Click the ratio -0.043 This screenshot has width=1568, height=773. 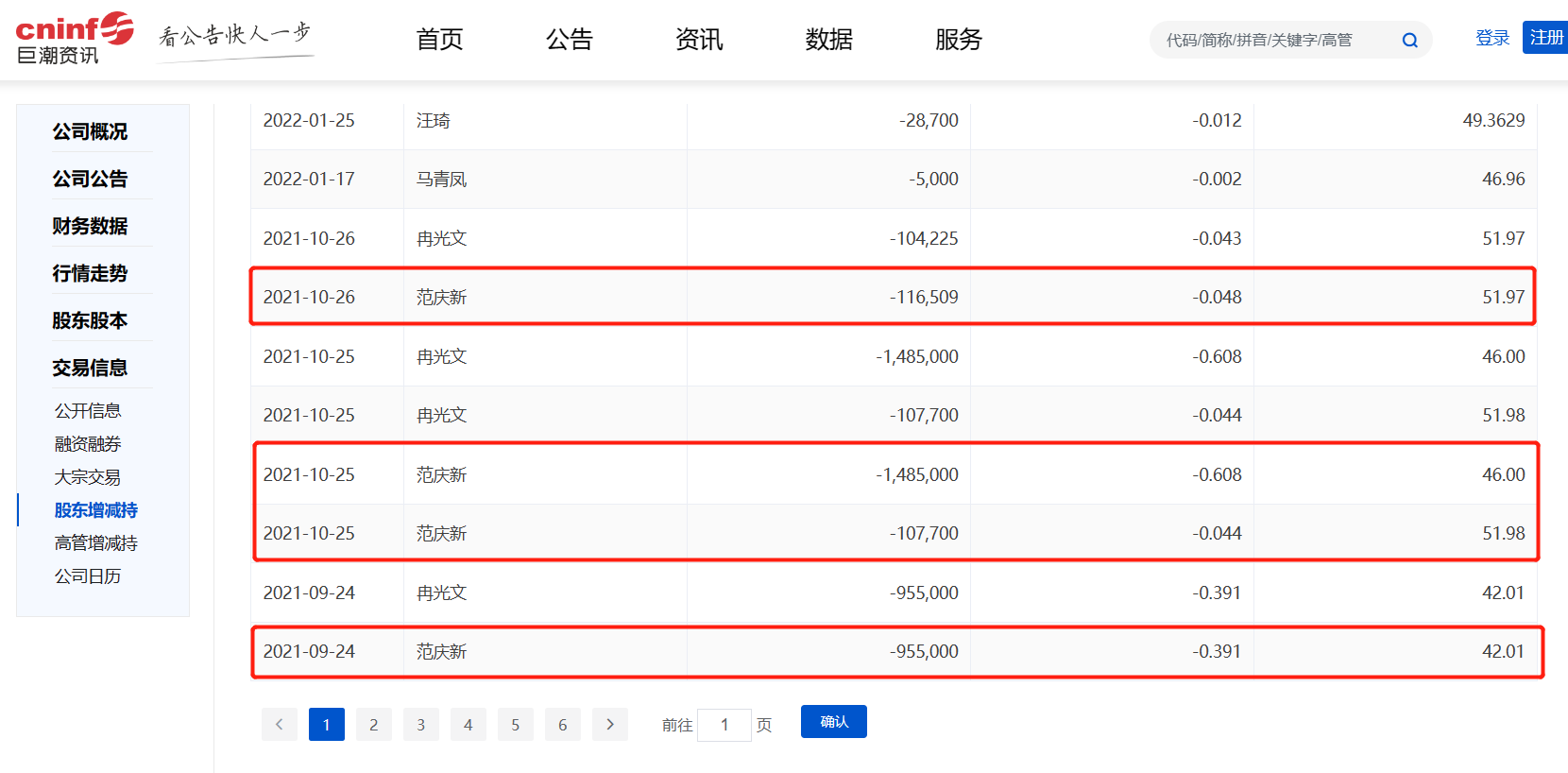[x=1217, y=238]
